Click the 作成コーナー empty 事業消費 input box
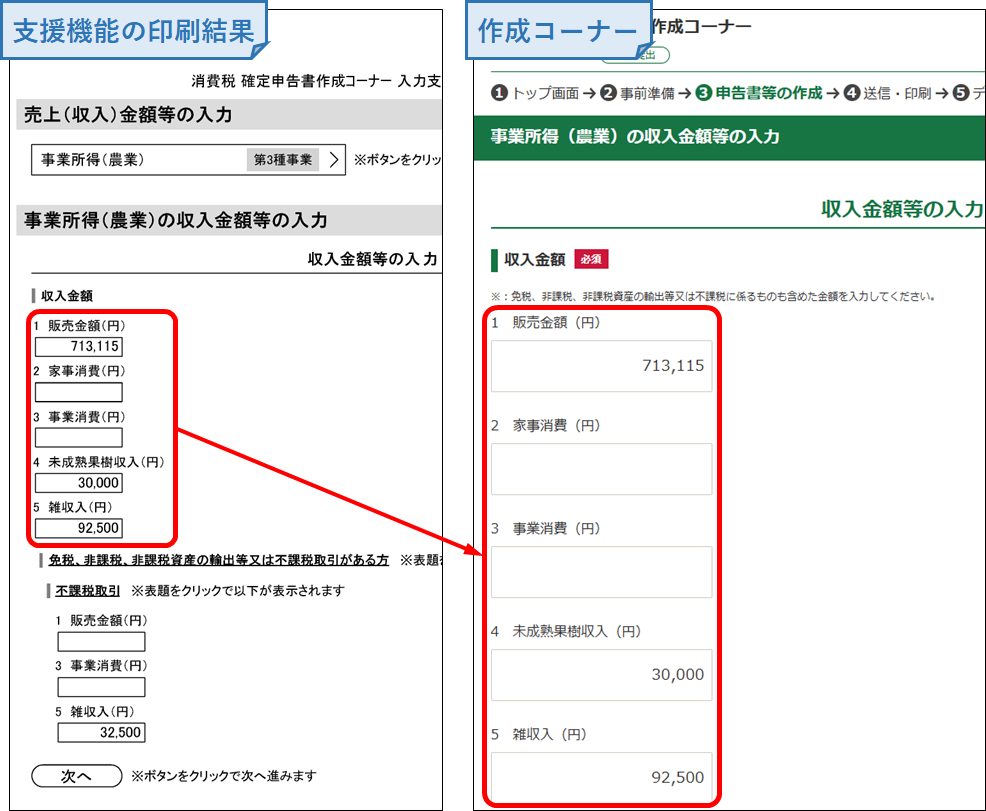 coord(601,572)
